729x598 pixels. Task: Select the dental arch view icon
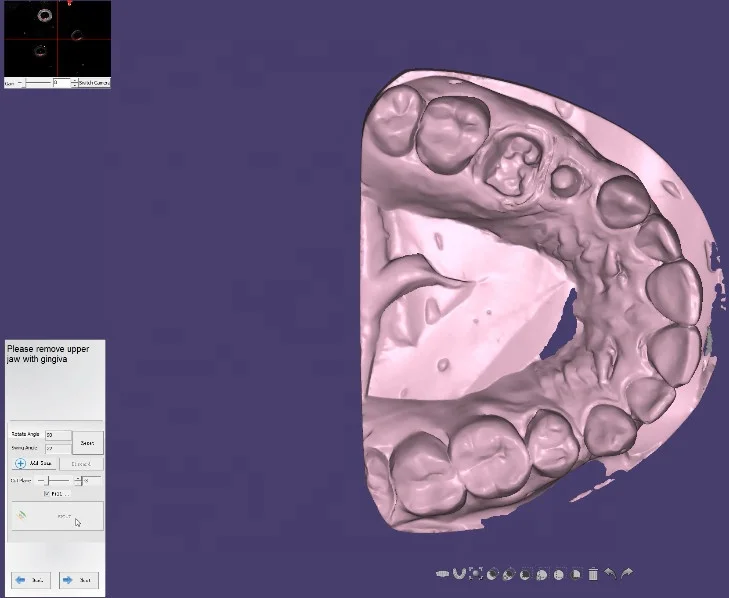pos(459,574)
